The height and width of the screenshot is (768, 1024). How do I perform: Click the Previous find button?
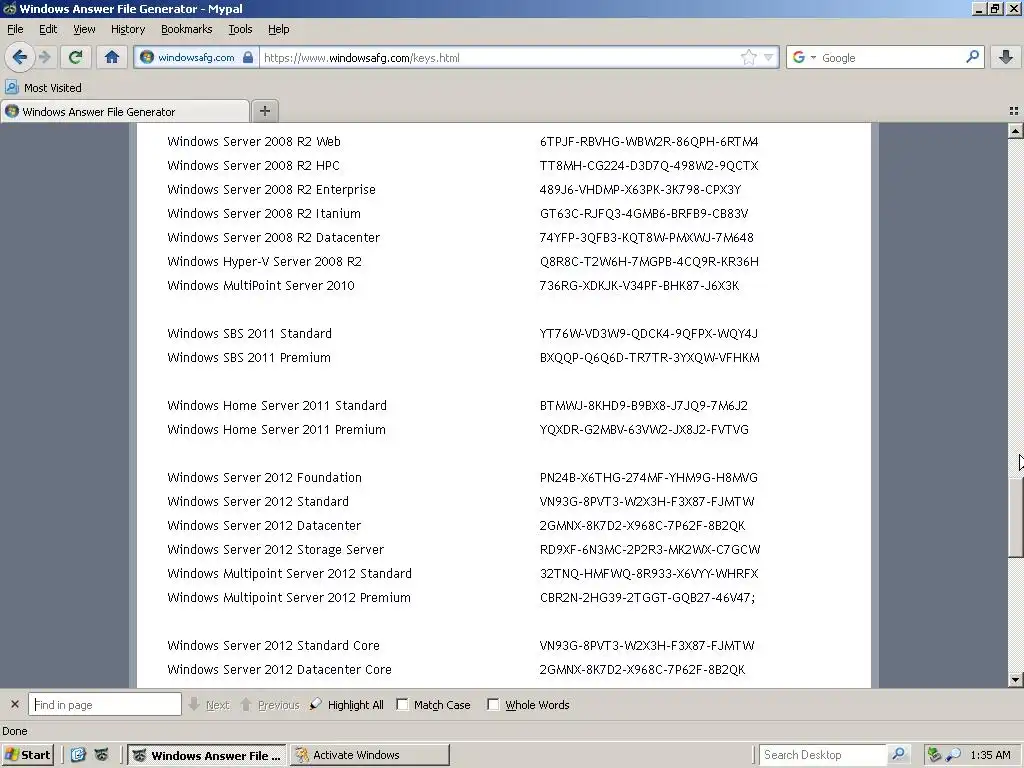[270, 705]
